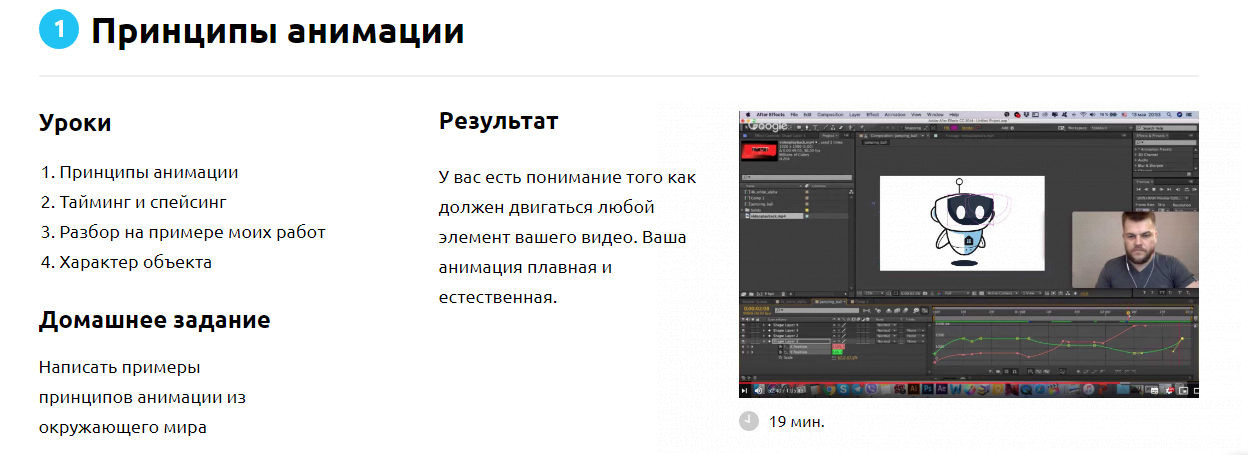Click the red video progress bar
This screenshot has width=1248, height=455.
pos(900,382)
